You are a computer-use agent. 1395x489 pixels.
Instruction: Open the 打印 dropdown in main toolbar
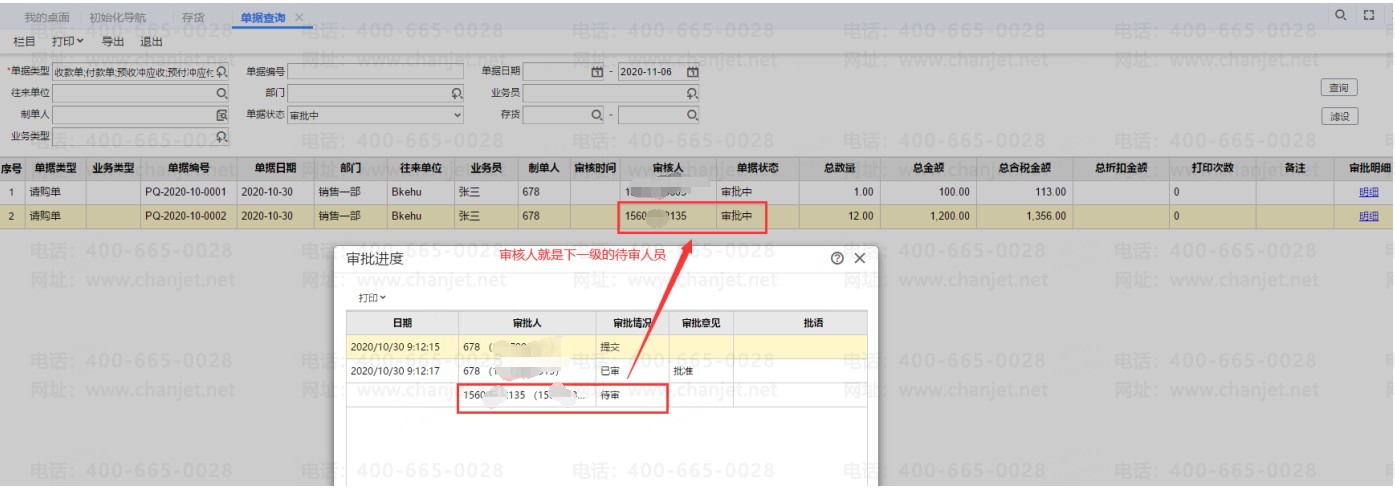click(68, 41)
